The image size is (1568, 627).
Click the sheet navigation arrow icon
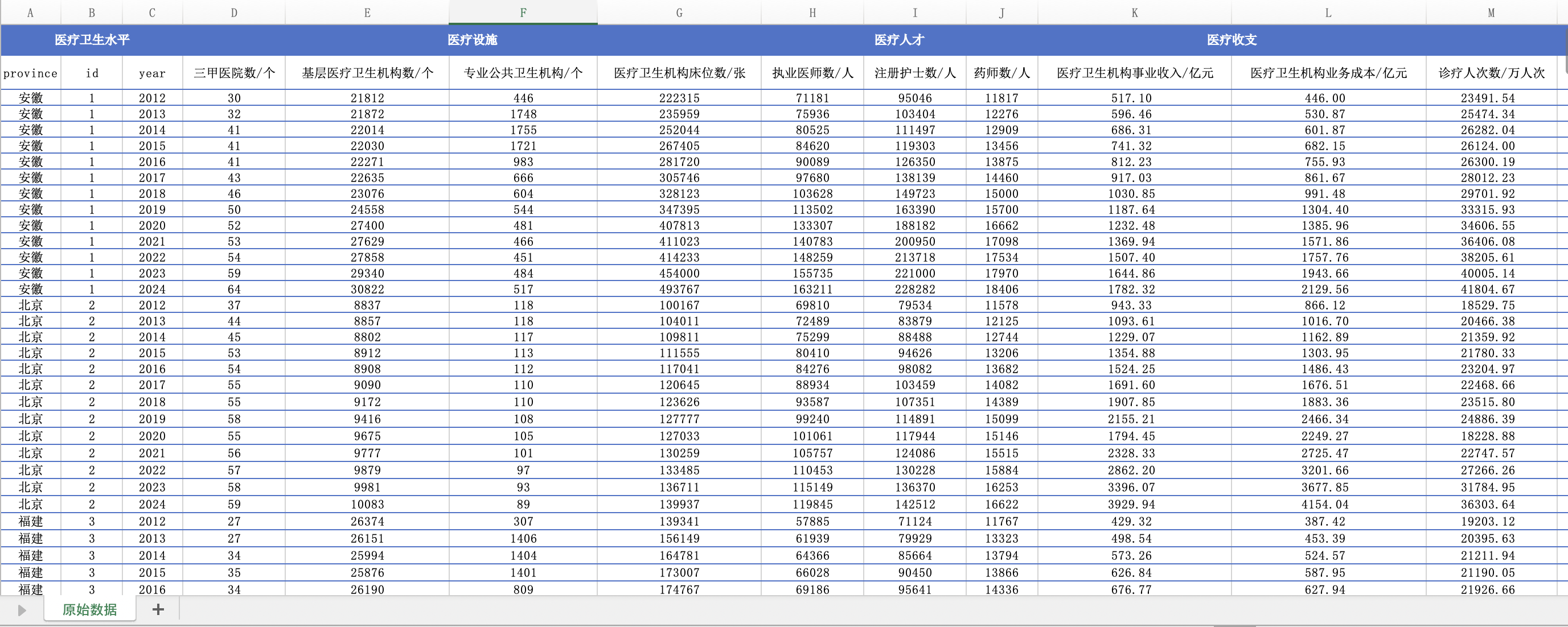click(22, 610)
